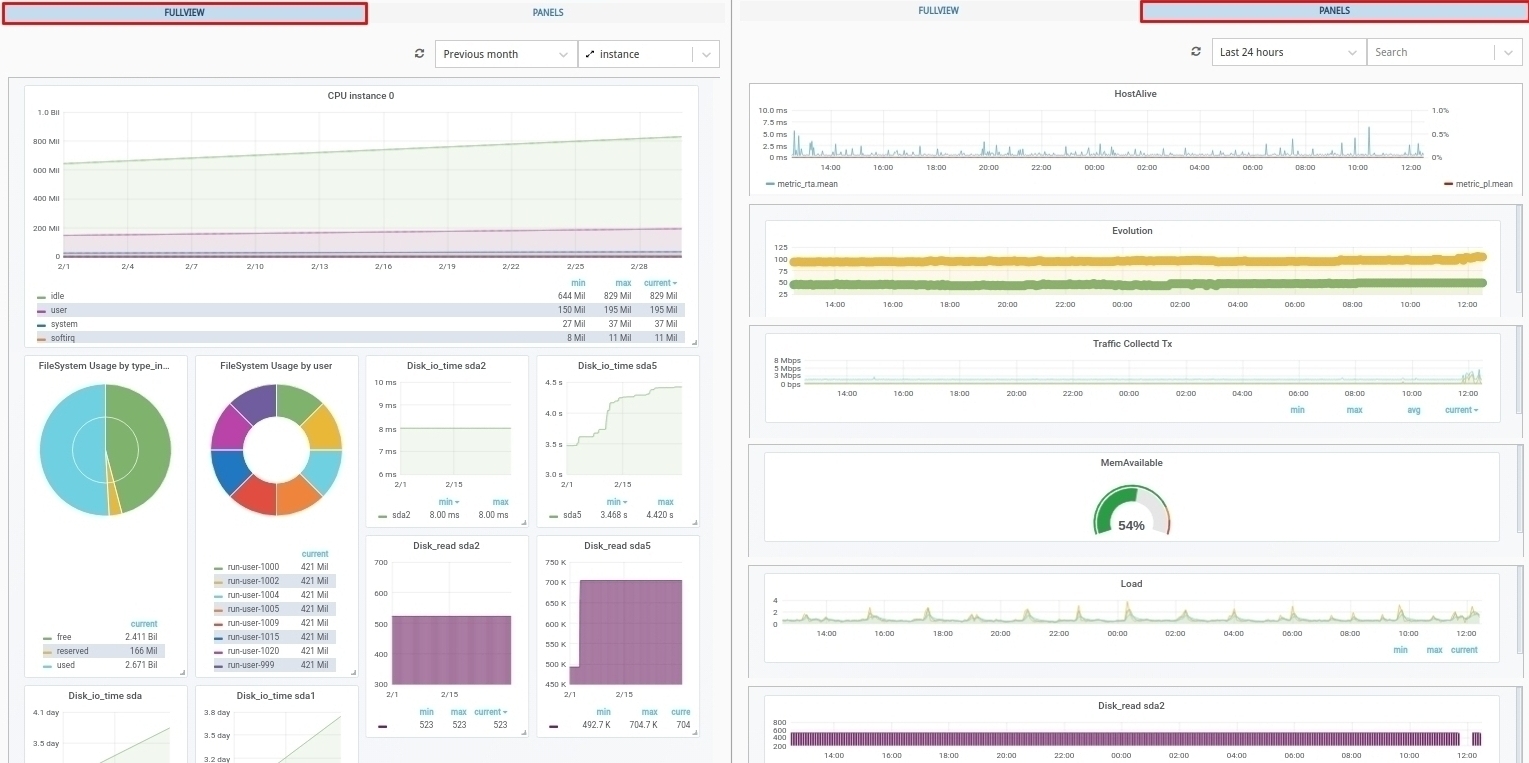Open FileSystem Usage by user panel title menu
The image size is (1529, 763).
276,366
